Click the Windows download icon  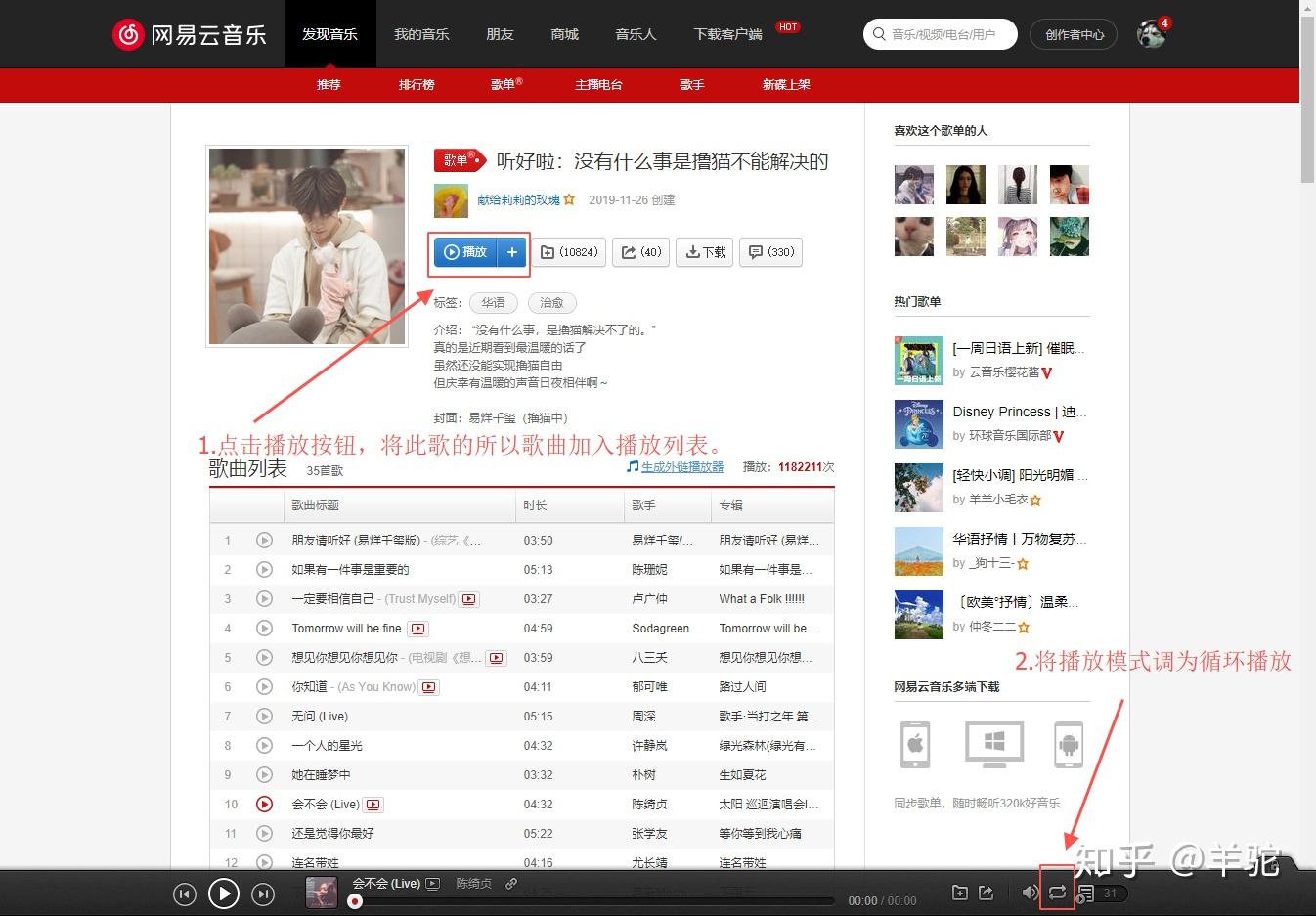(x=994, y=745)
